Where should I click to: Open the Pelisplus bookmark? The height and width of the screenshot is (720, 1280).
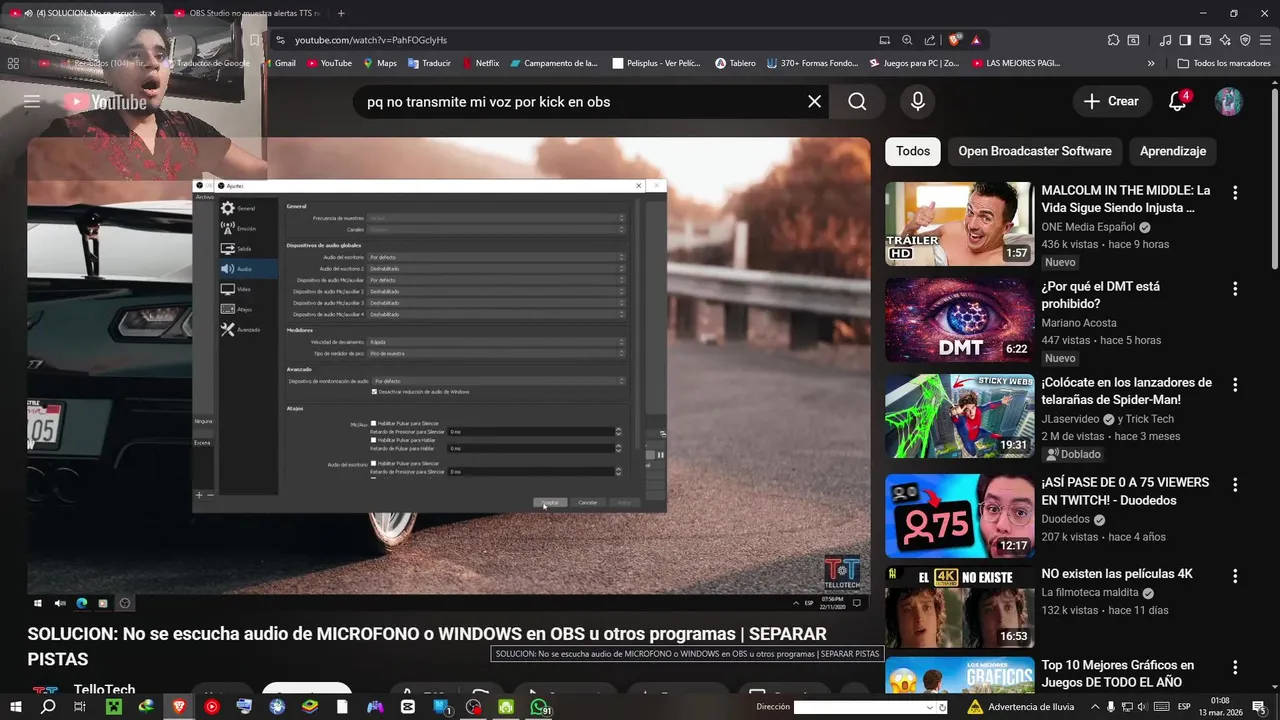[656, 63]
